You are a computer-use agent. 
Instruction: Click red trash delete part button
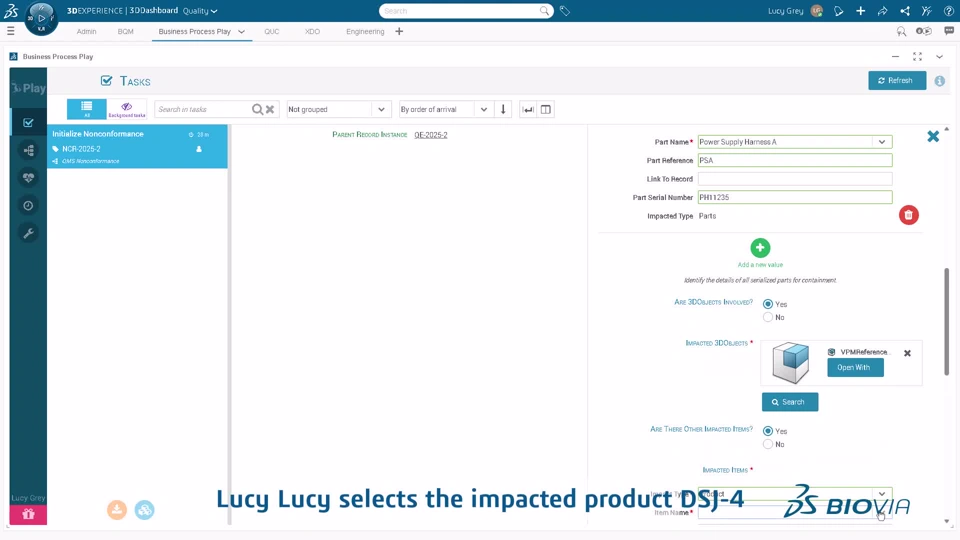click(909, 215)
